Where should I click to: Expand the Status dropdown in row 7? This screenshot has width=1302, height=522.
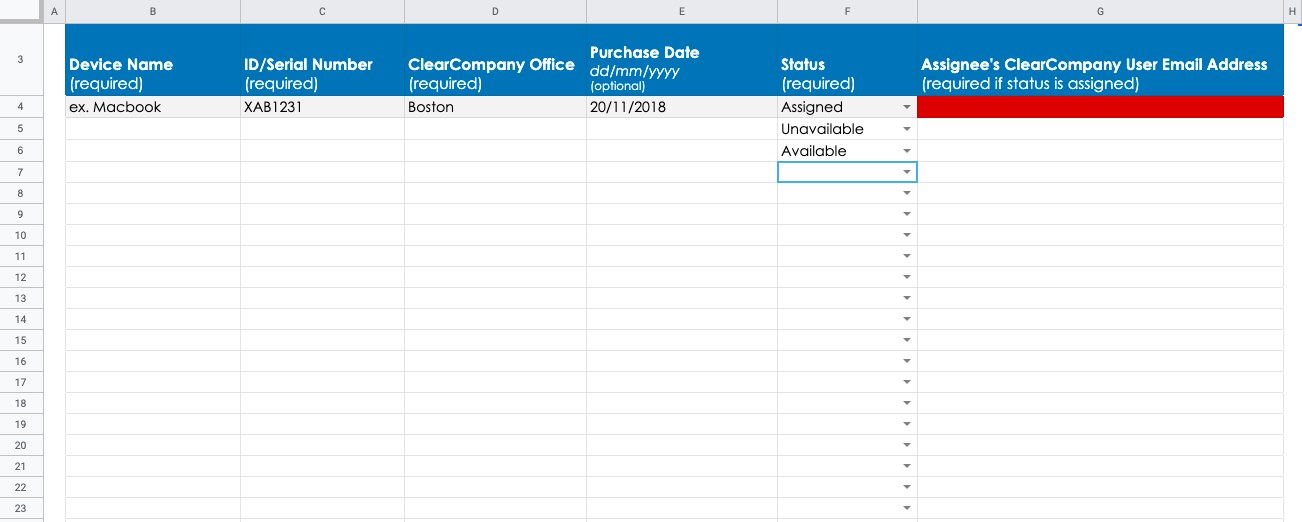click(x=907, y=172)
